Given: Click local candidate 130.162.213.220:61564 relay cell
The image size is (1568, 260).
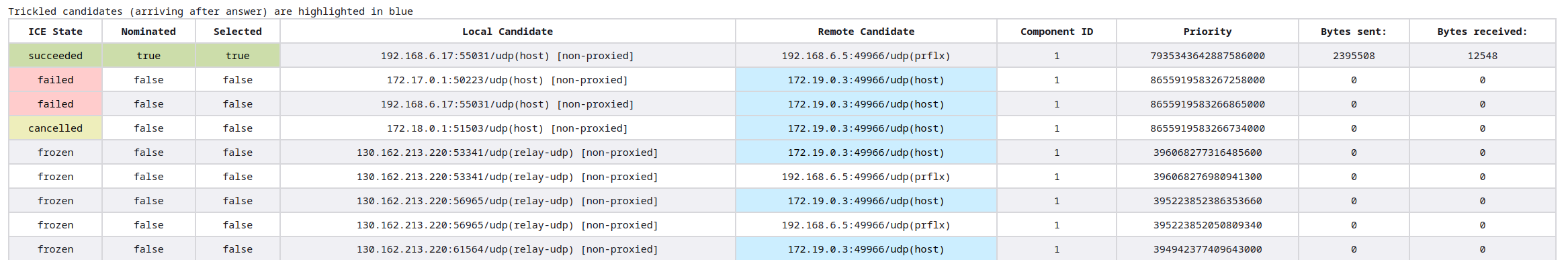Looking at the screenshot, I should [507, 249].
